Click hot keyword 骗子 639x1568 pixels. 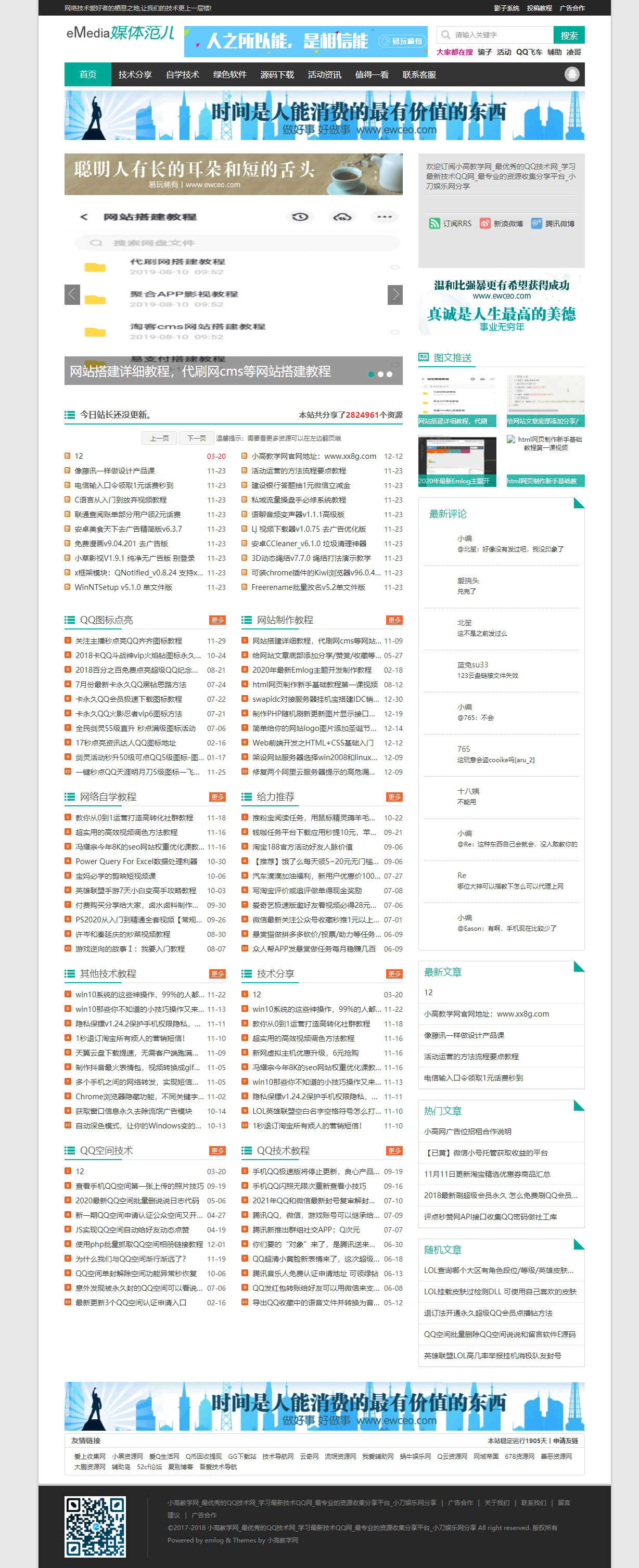(485, 52)
